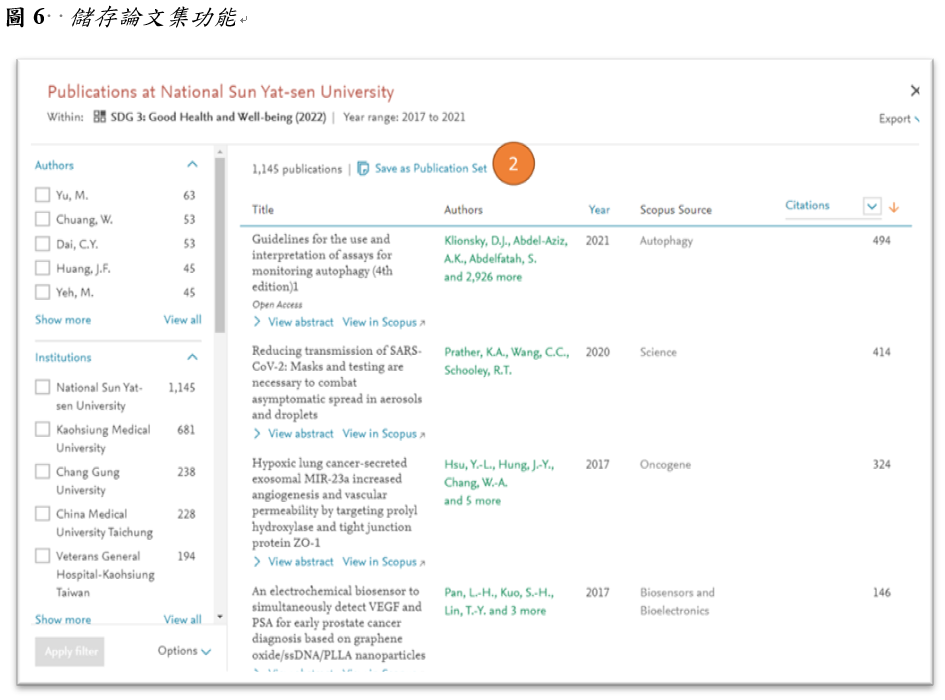
Task: Click author link Hsu, Y.-L.
Action: [469, 464]
